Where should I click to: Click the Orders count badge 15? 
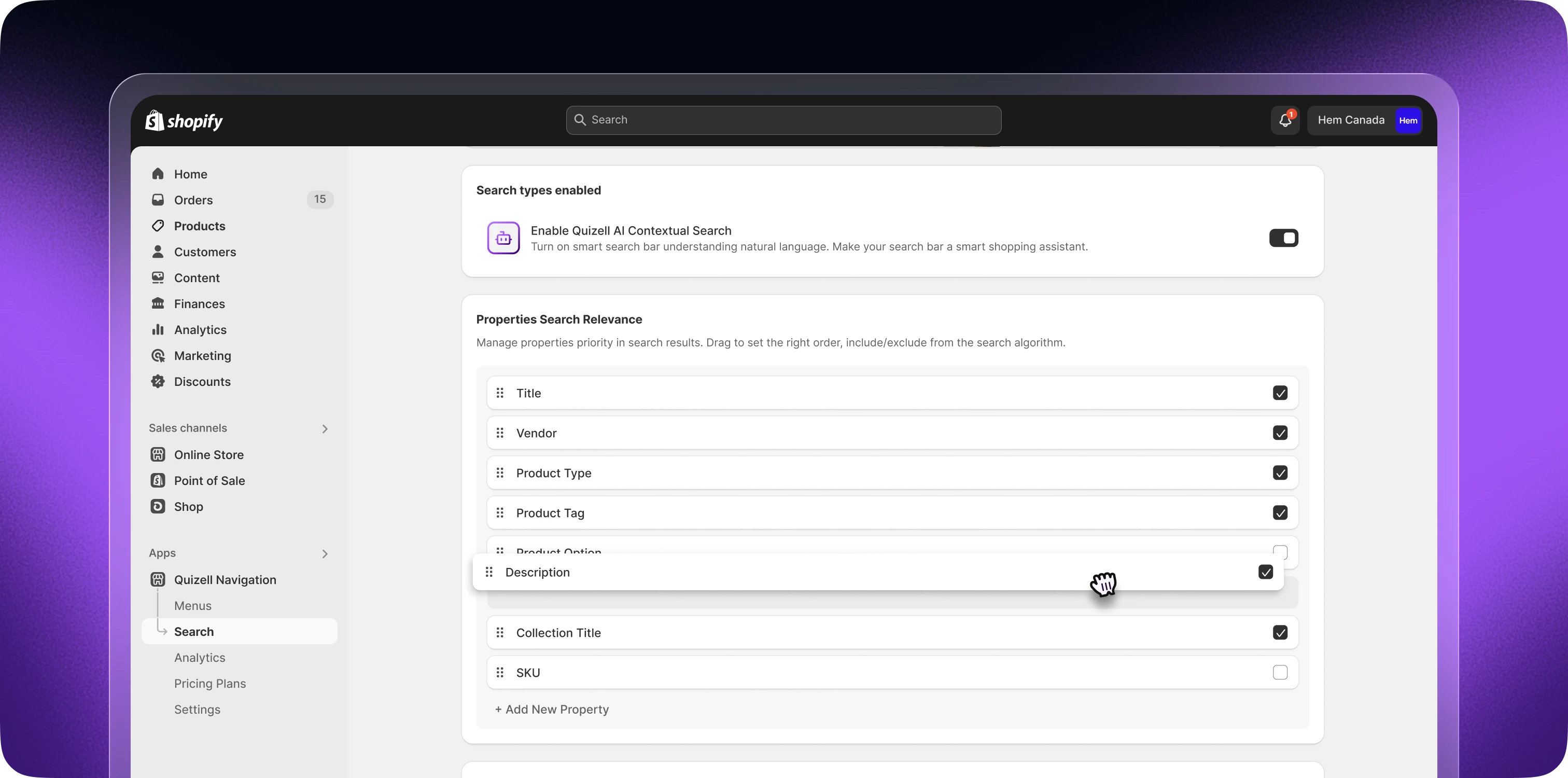point(319,199)
